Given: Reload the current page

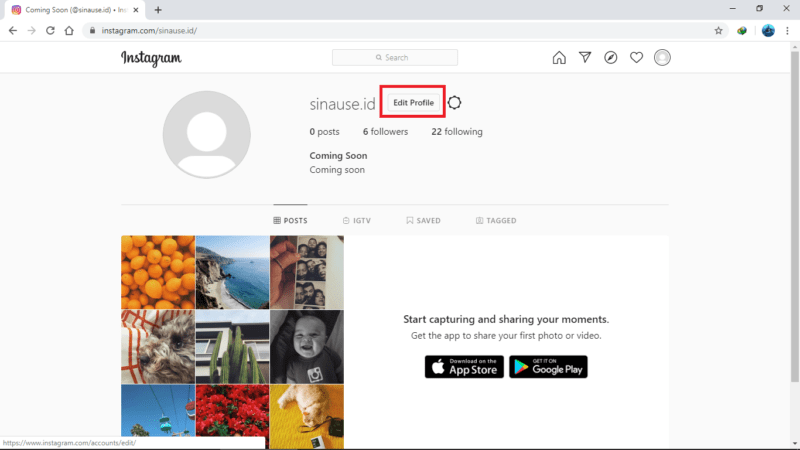Looking at the screenshot, I should [50, 31].
